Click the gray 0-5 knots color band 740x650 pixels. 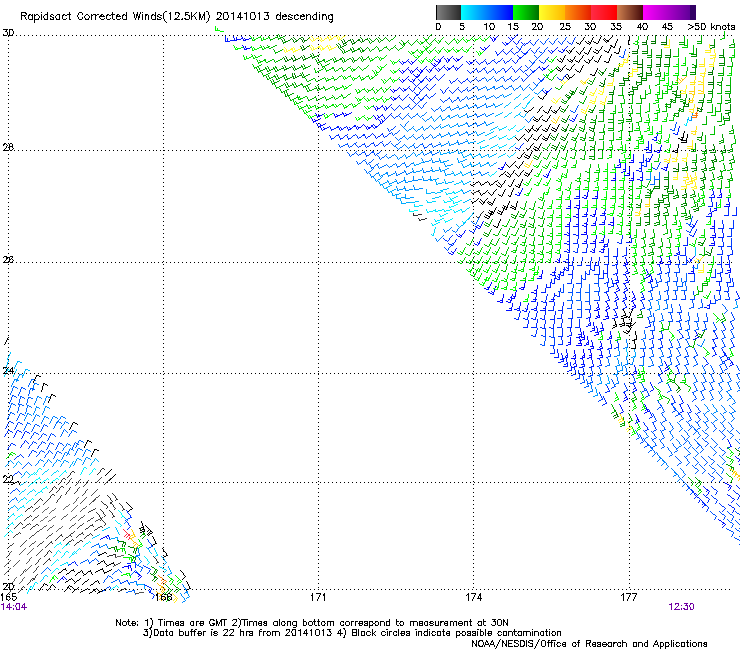tap(448, 12)
